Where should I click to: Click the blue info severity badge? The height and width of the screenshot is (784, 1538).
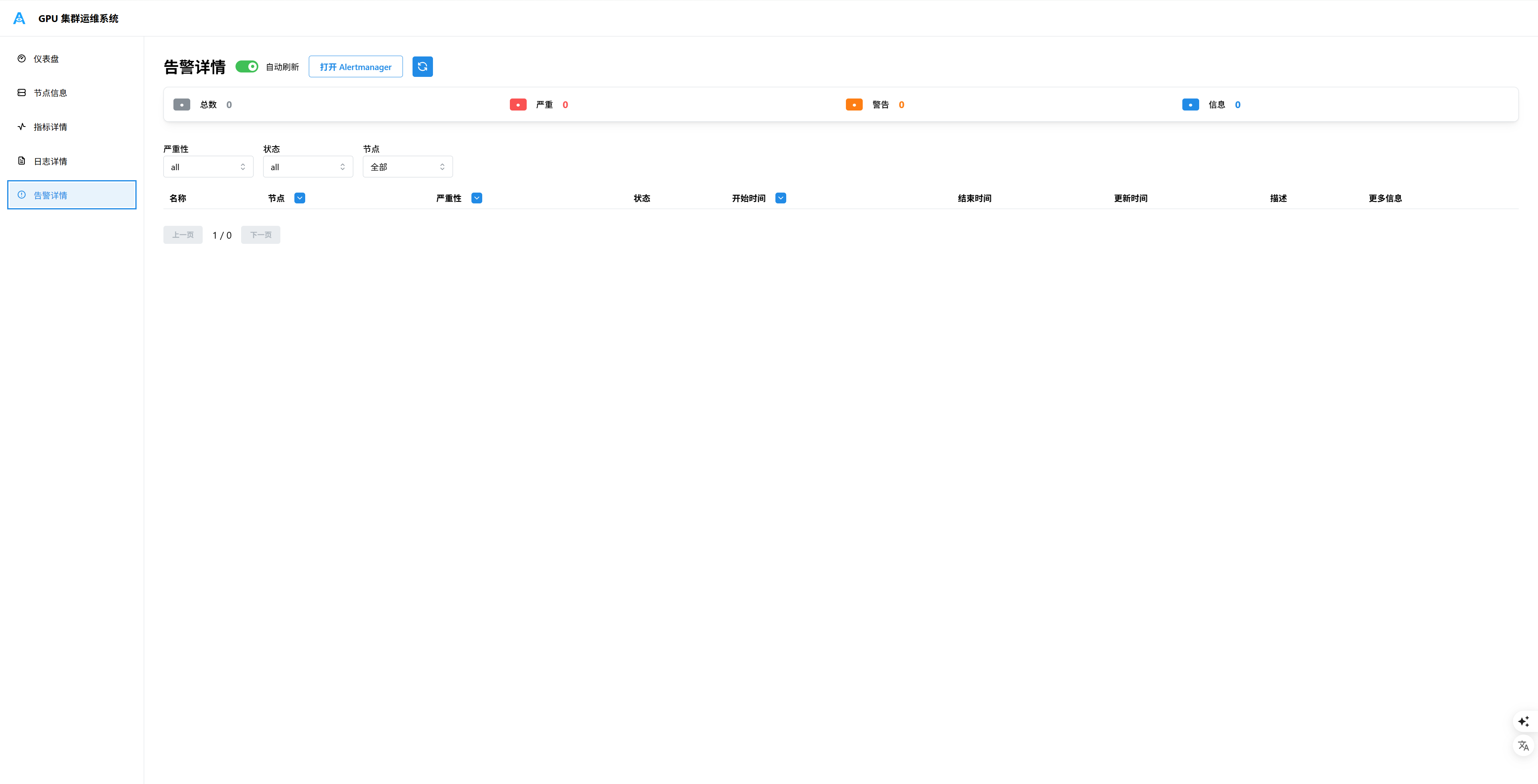click(x=1190, y=105)
